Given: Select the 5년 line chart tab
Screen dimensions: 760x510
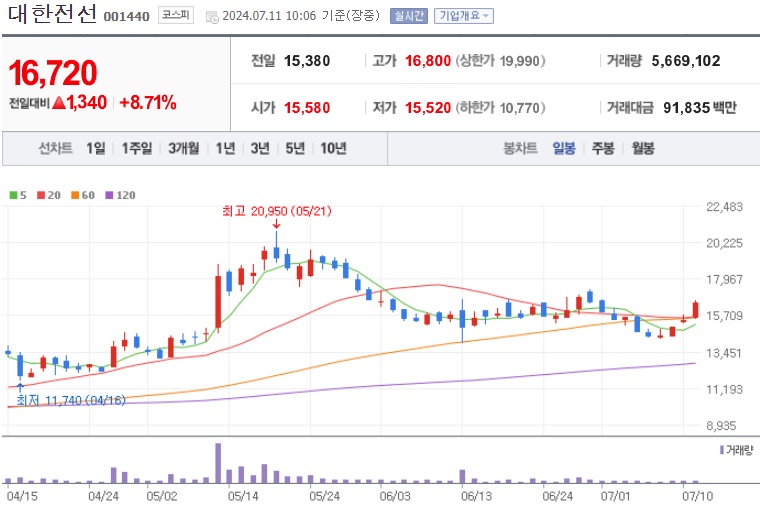Looking at the screenshot, I should 295,148.
